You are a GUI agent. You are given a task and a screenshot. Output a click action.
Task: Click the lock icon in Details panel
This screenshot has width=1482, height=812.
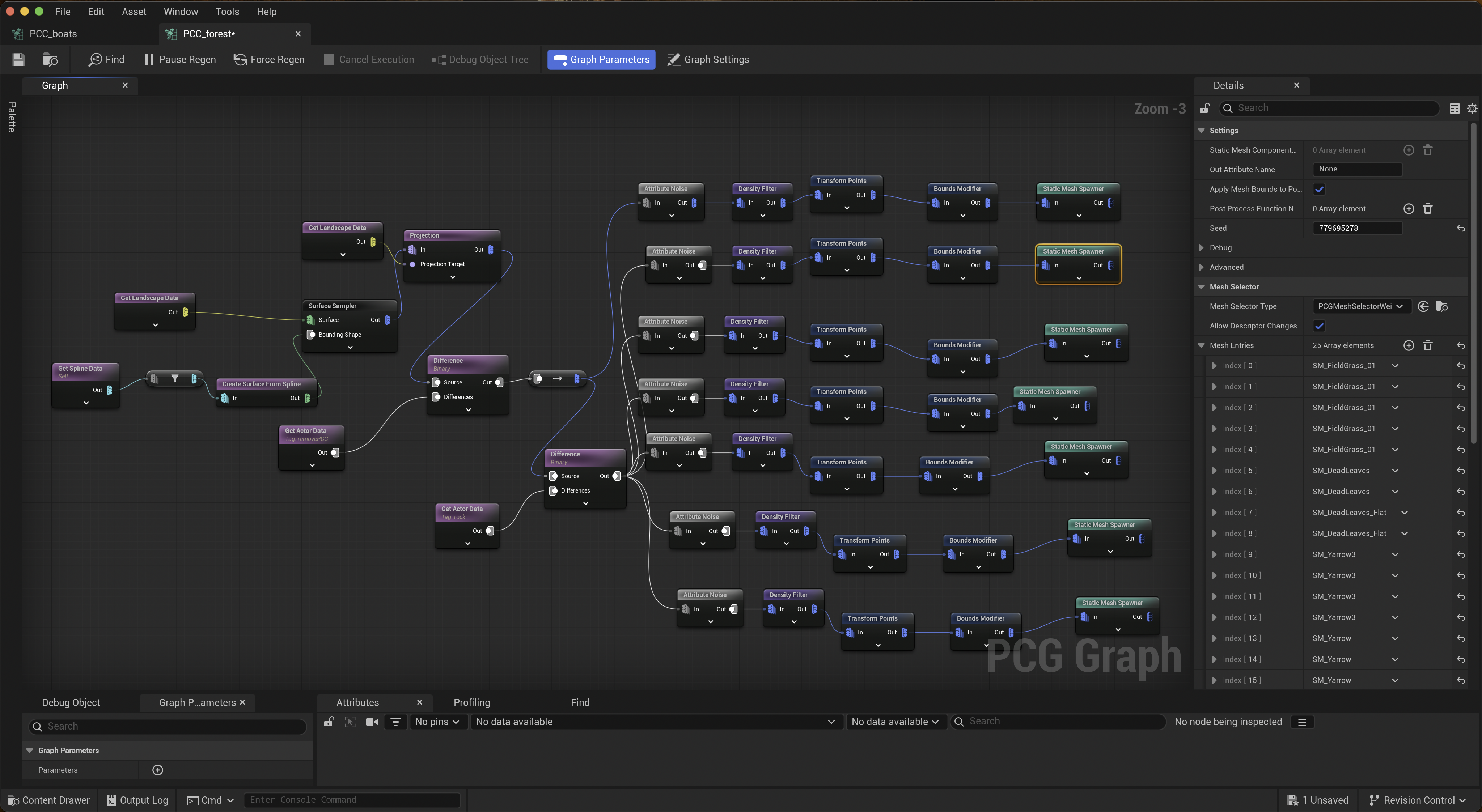(x=1205, y=108)
